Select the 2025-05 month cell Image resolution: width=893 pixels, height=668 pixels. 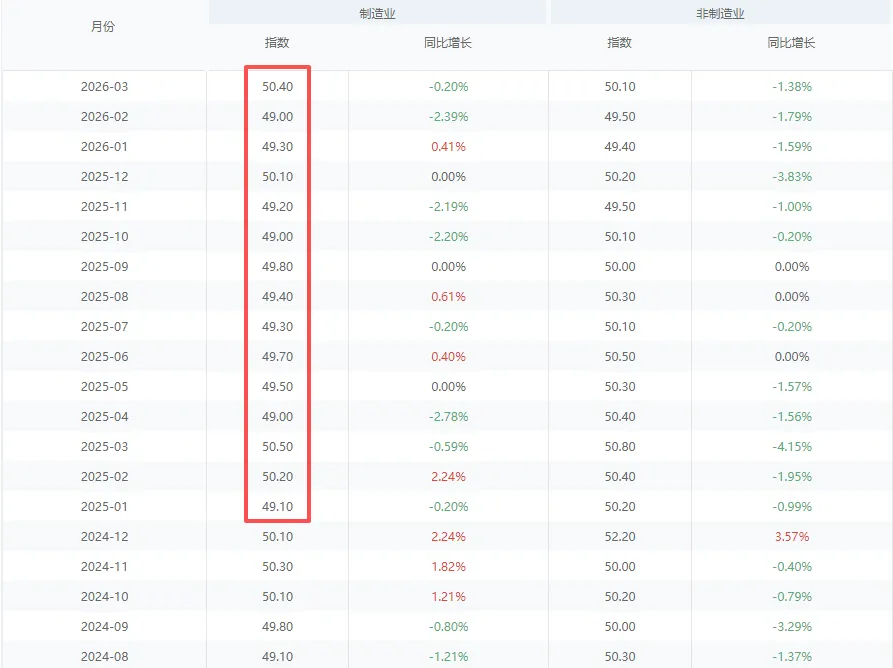click(104, 387)
